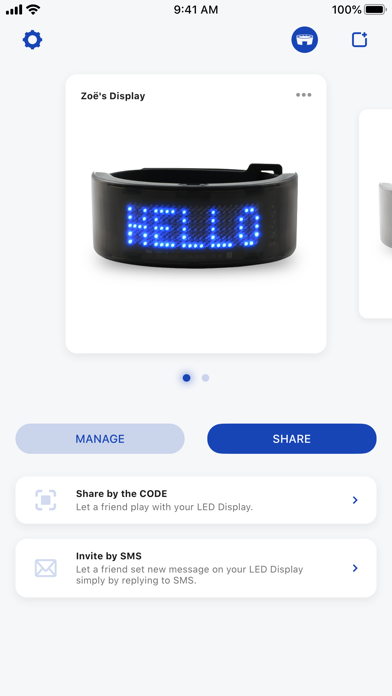
Task: Switch to the second carousel page dot
Action: 205,378
